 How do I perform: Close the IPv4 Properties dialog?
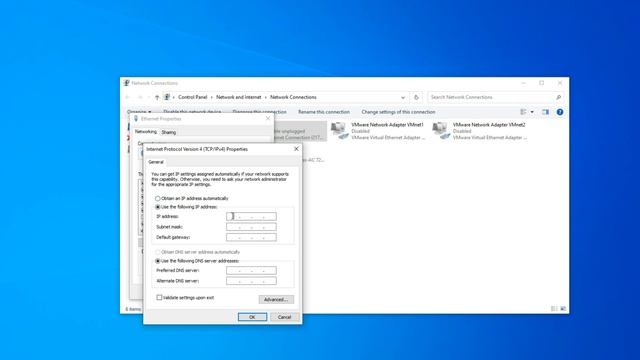click(x=296, y=149)
